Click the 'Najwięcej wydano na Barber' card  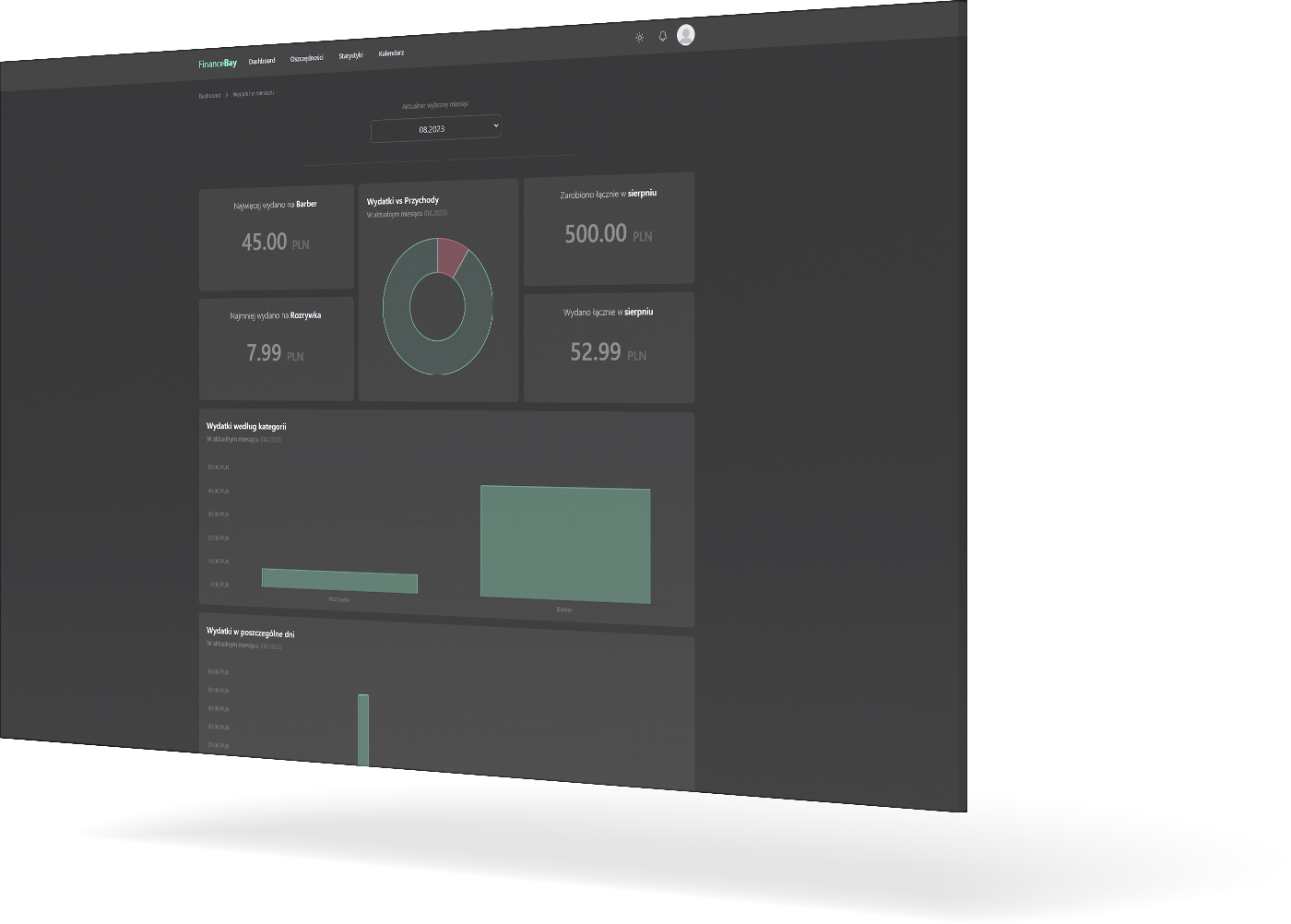276,237
